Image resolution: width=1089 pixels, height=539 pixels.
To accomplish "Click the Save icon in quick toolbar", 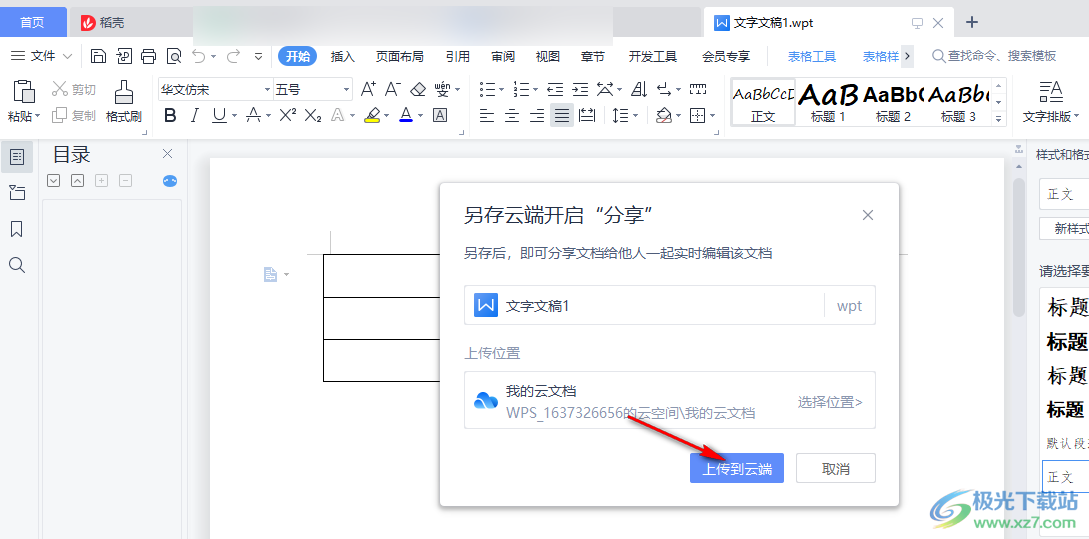I will pyautogui.click(x=99, y=56).
